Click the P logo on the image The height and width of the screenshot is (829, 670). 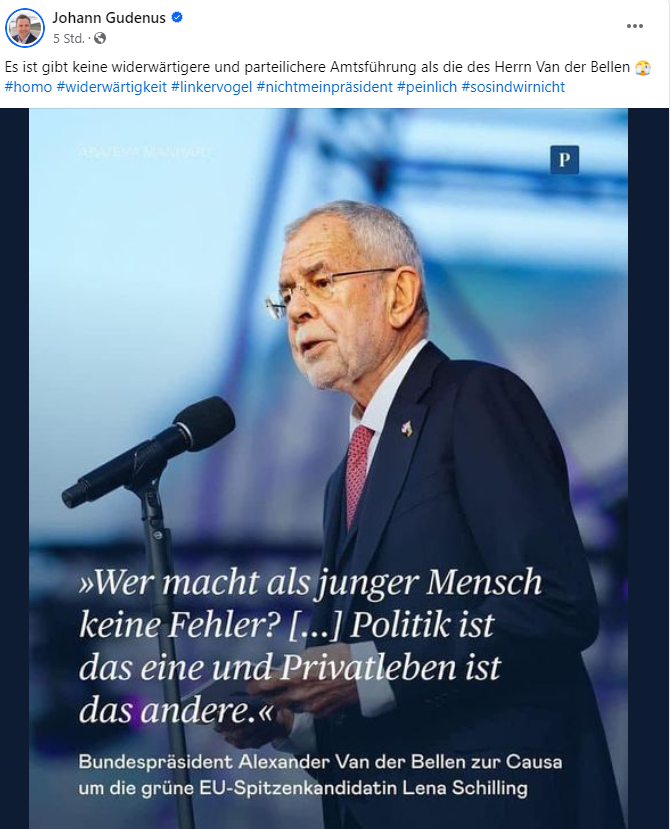click(x=564, y=159)
